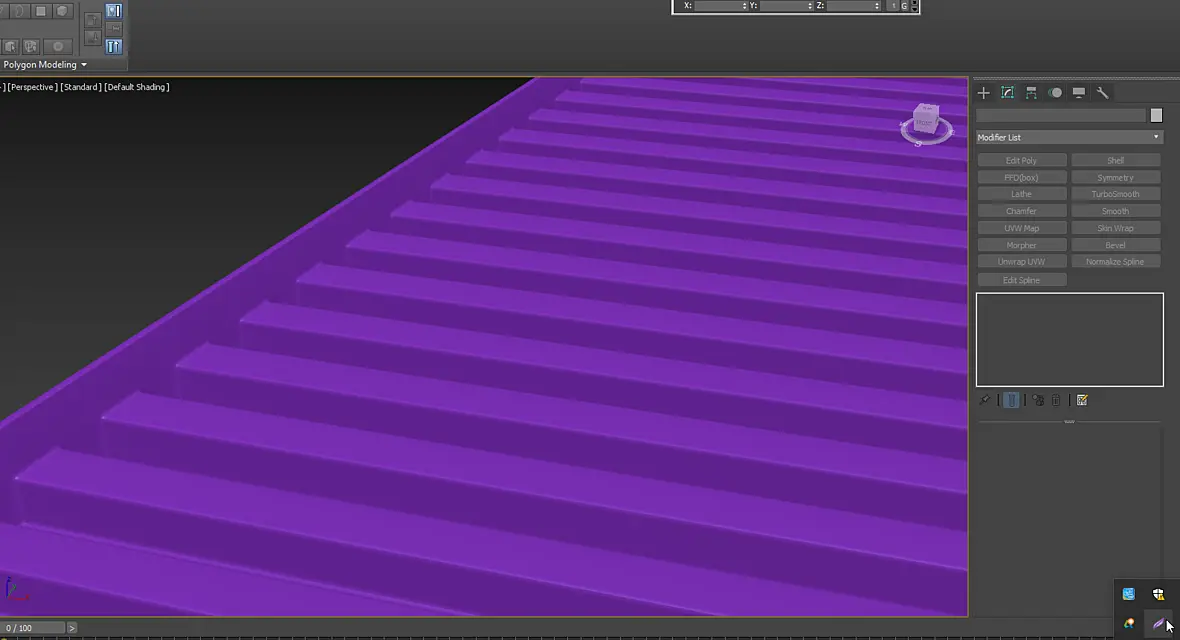Click the Edit Poly modifier button
The image size is (1180, 640).
[x=1021, y=160]
